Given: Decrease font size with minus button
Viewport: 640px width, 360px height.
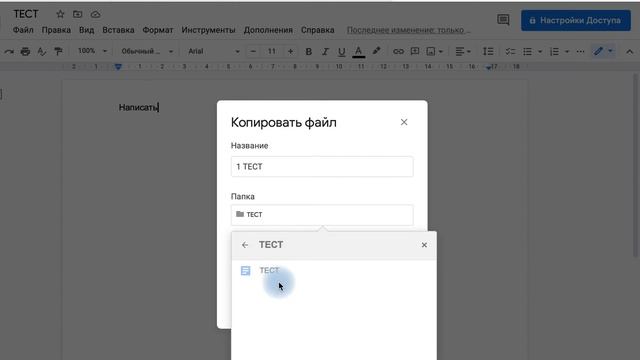Looking at the screenshot, I should [x=253, y=51].
